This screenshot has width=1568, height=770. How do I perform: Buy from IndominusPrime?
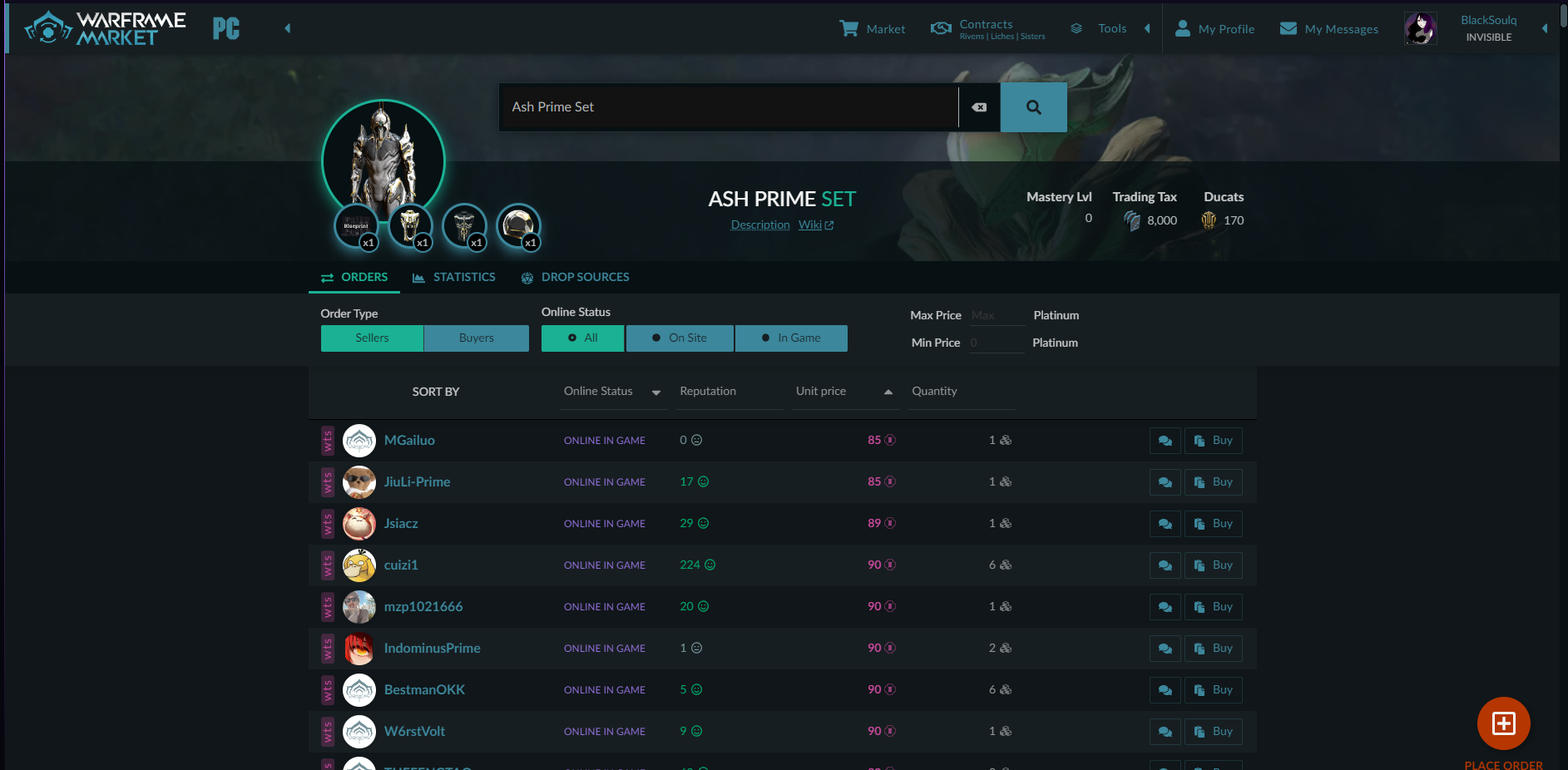[1214, 649]
